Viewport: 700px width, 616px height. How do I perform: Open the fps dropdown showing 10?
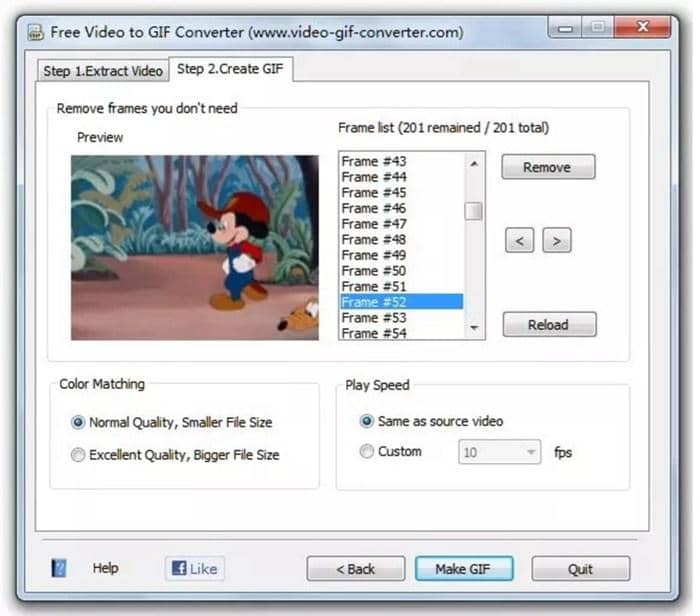[500, 452]
